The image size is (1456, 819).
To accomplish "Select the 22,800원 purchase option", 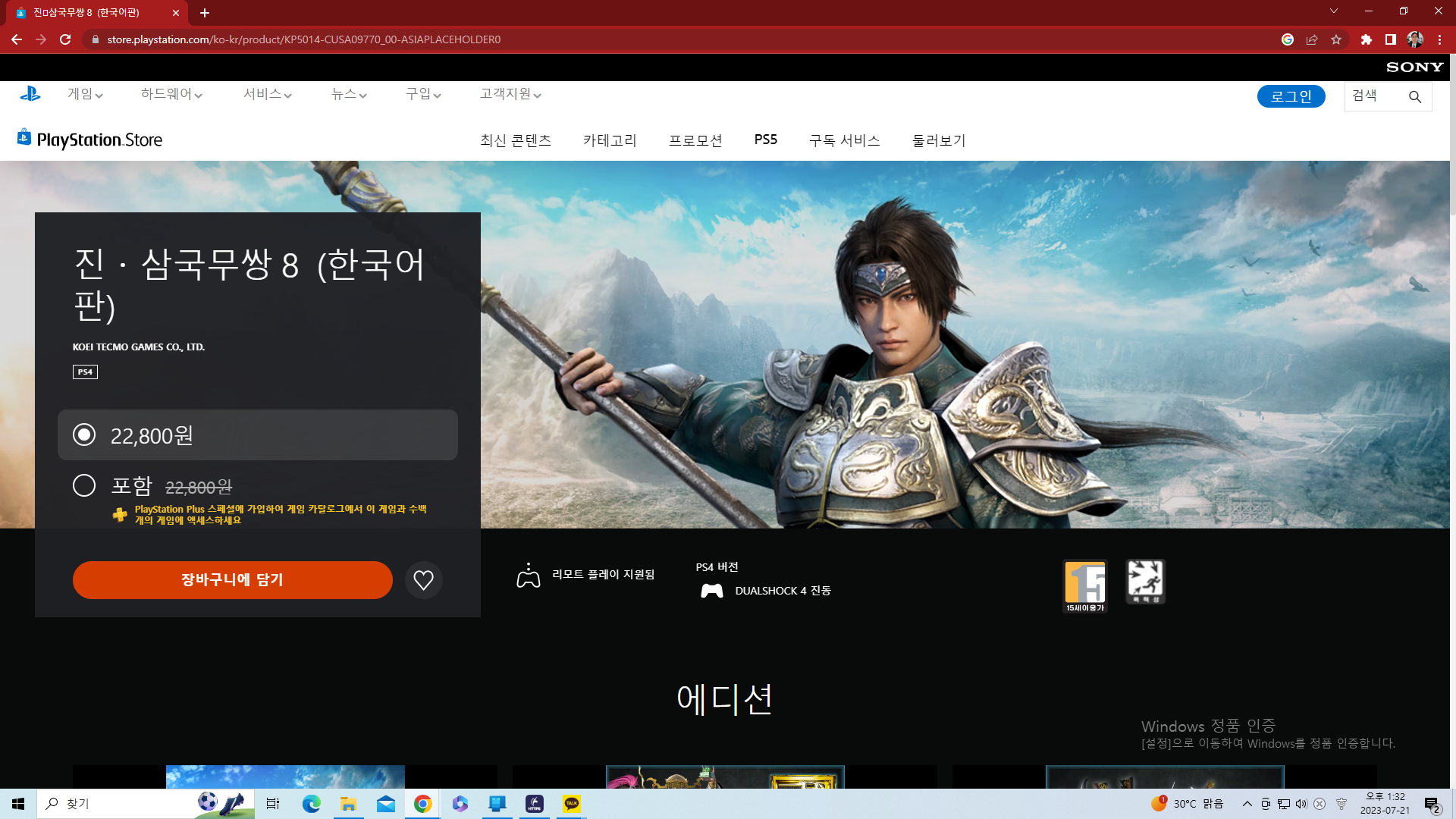I will pyautogui.click(x=258, y=435).
